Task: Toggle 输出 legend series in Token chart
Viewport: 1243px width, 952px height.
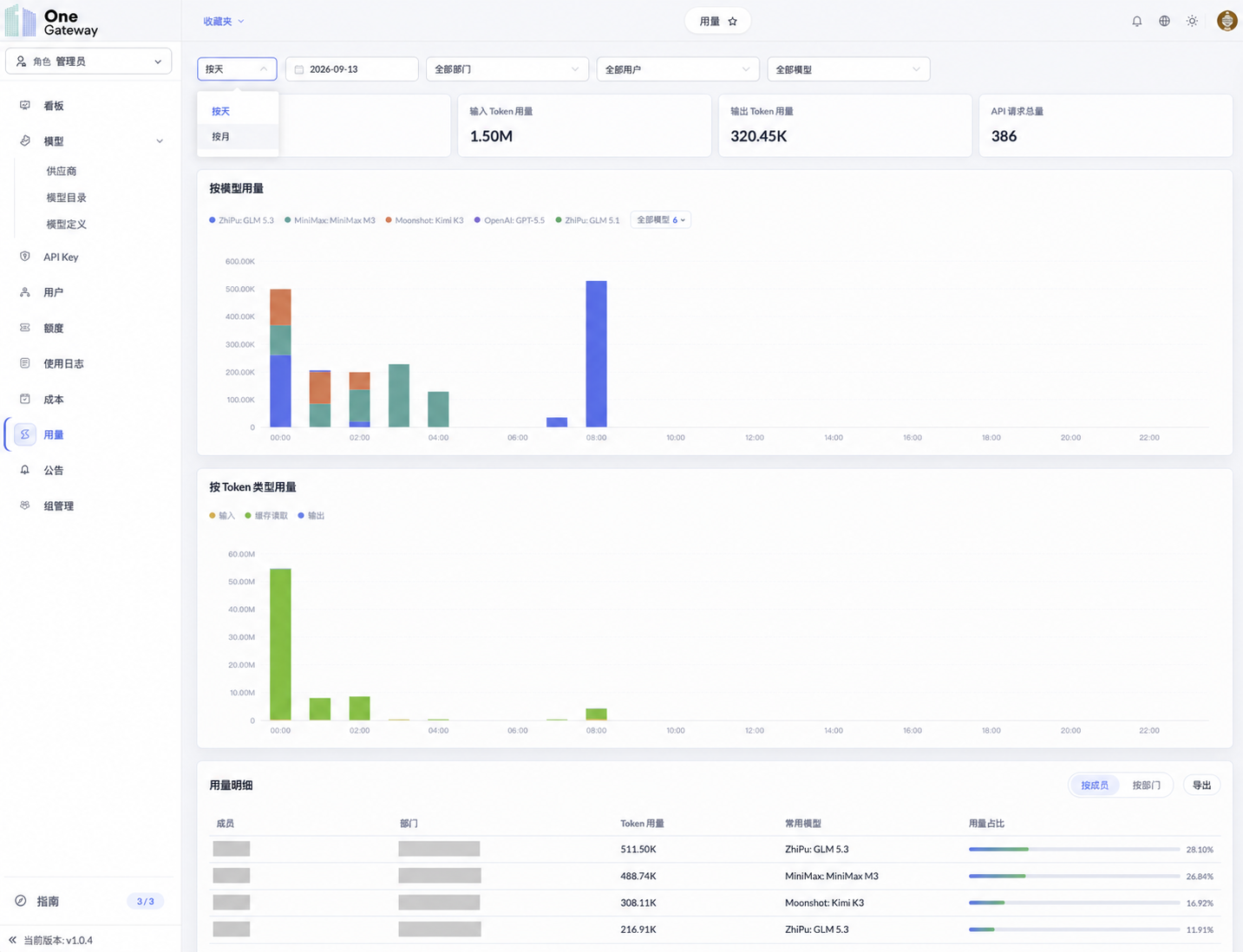Action: click(x=311, y=516)
